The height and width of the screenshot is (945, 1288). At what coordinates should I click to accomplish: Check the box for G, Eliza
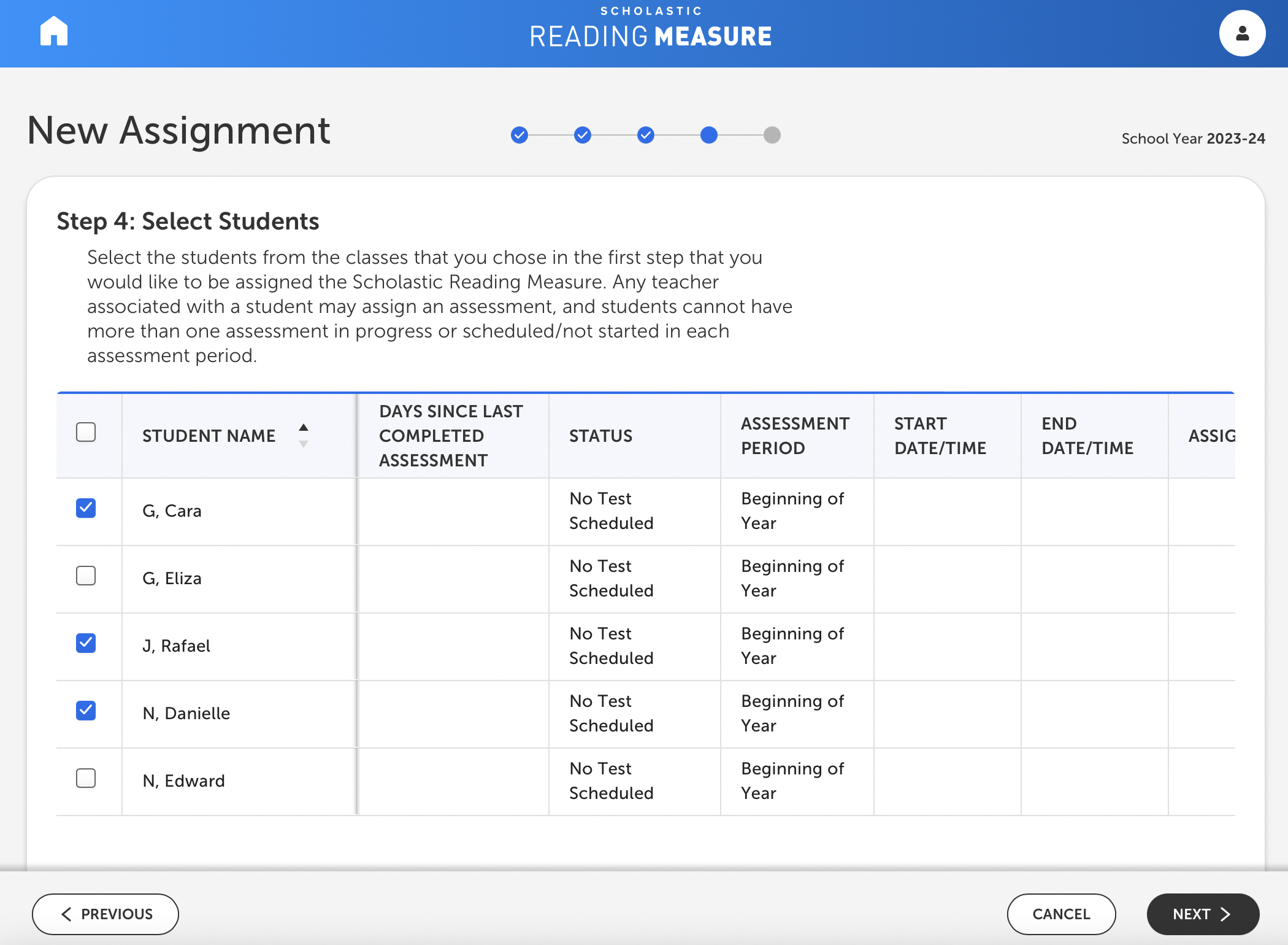tap(86, 576)
